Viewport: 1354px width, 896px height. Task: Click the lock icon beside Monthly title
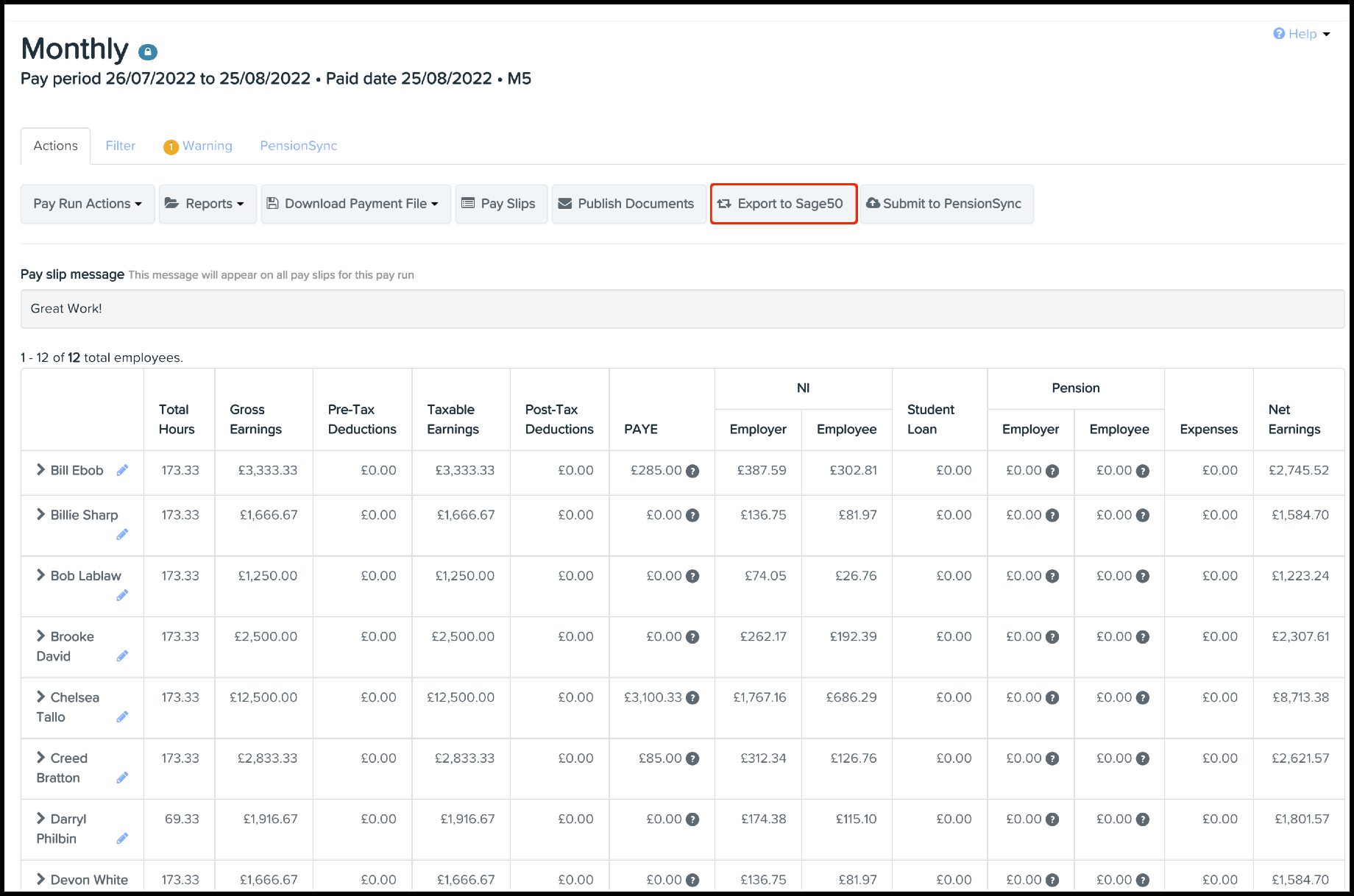tap(148, 52)
